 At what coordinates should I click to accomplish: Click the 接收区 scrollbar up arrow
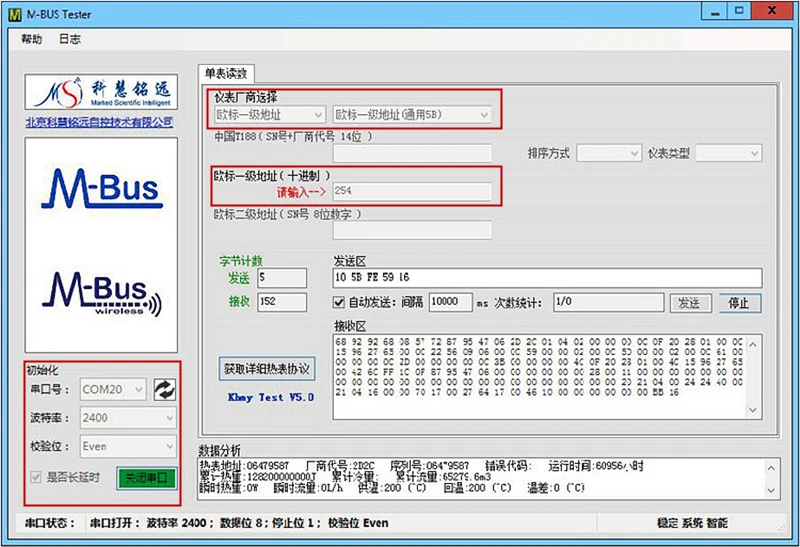point(753,344)
